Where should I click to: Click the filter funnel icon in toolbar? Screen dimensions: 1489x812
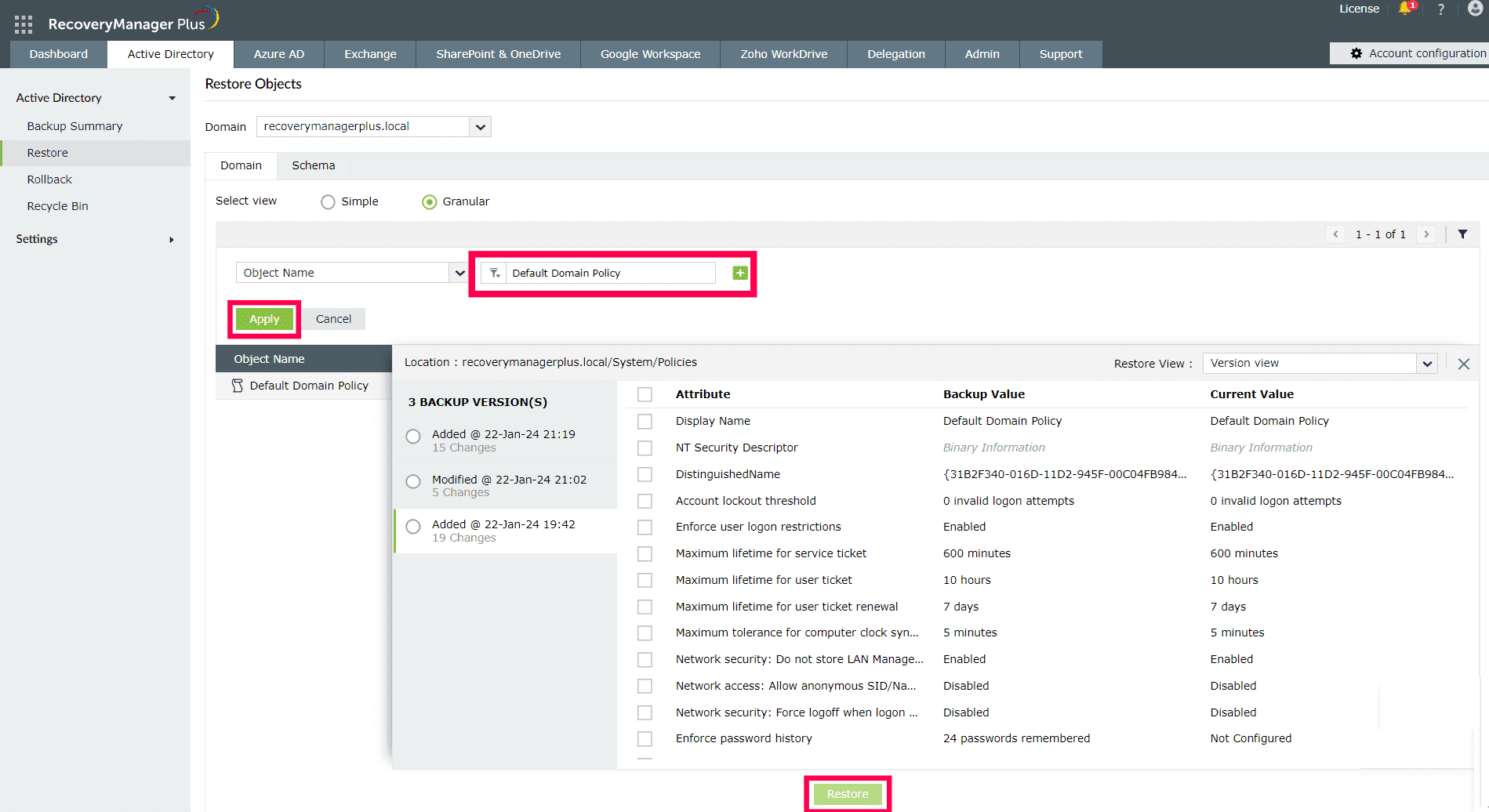click(x=1462, y=234)
